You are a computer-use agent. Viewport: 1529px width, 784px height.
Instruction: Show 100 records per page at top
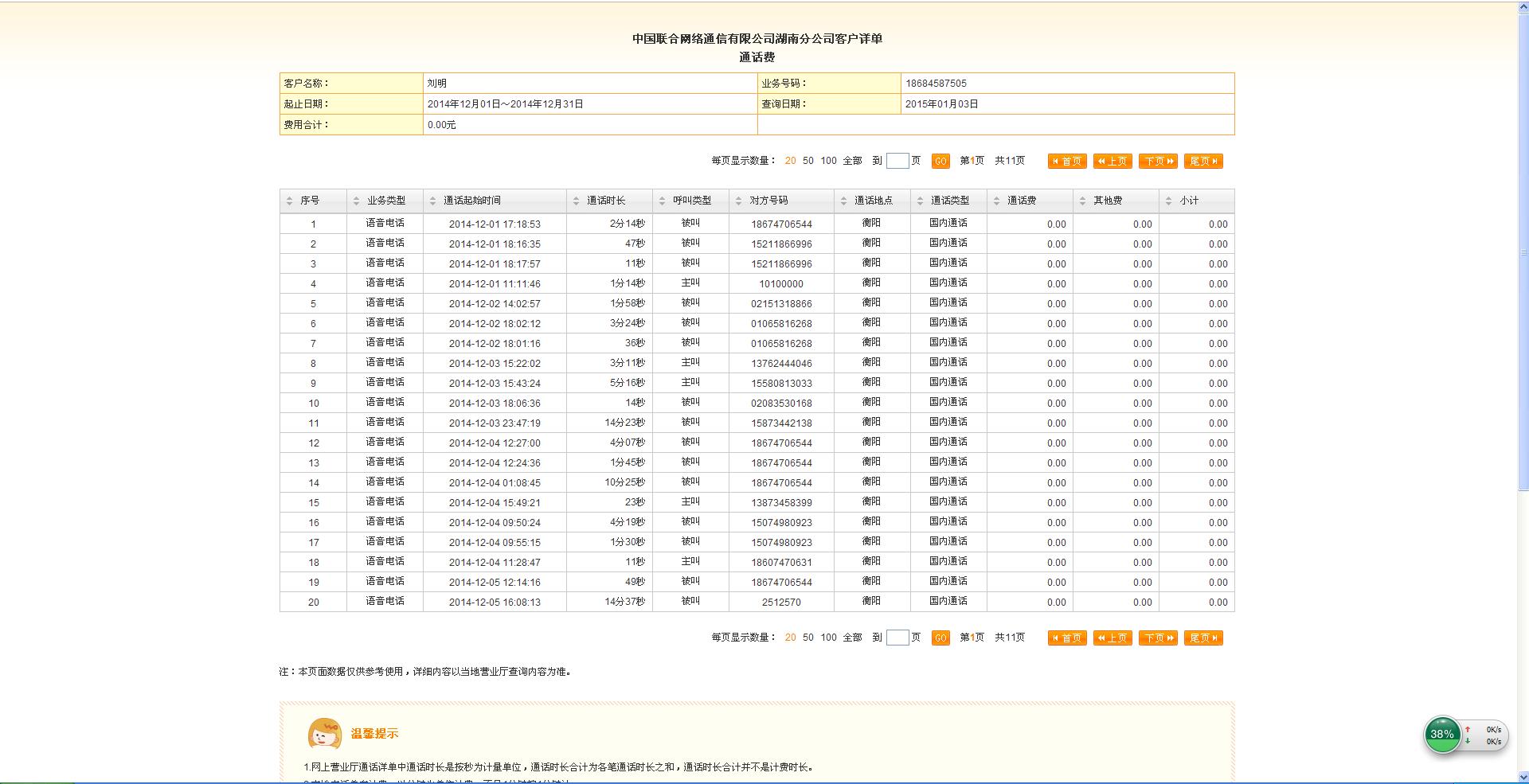(828, 161)
